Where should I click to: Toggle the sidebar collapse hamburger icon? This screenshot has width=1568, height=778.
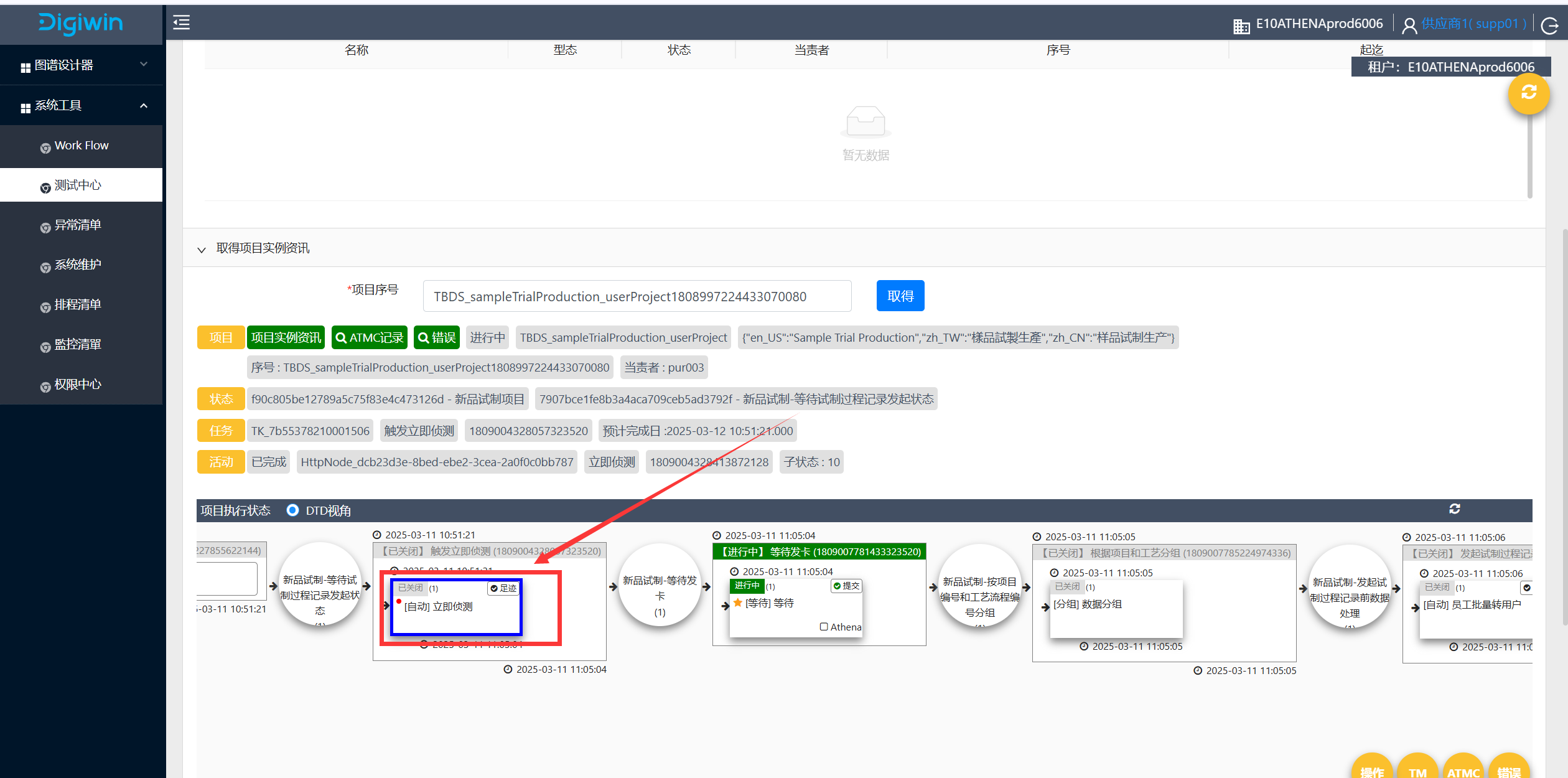tap(181, 22)
